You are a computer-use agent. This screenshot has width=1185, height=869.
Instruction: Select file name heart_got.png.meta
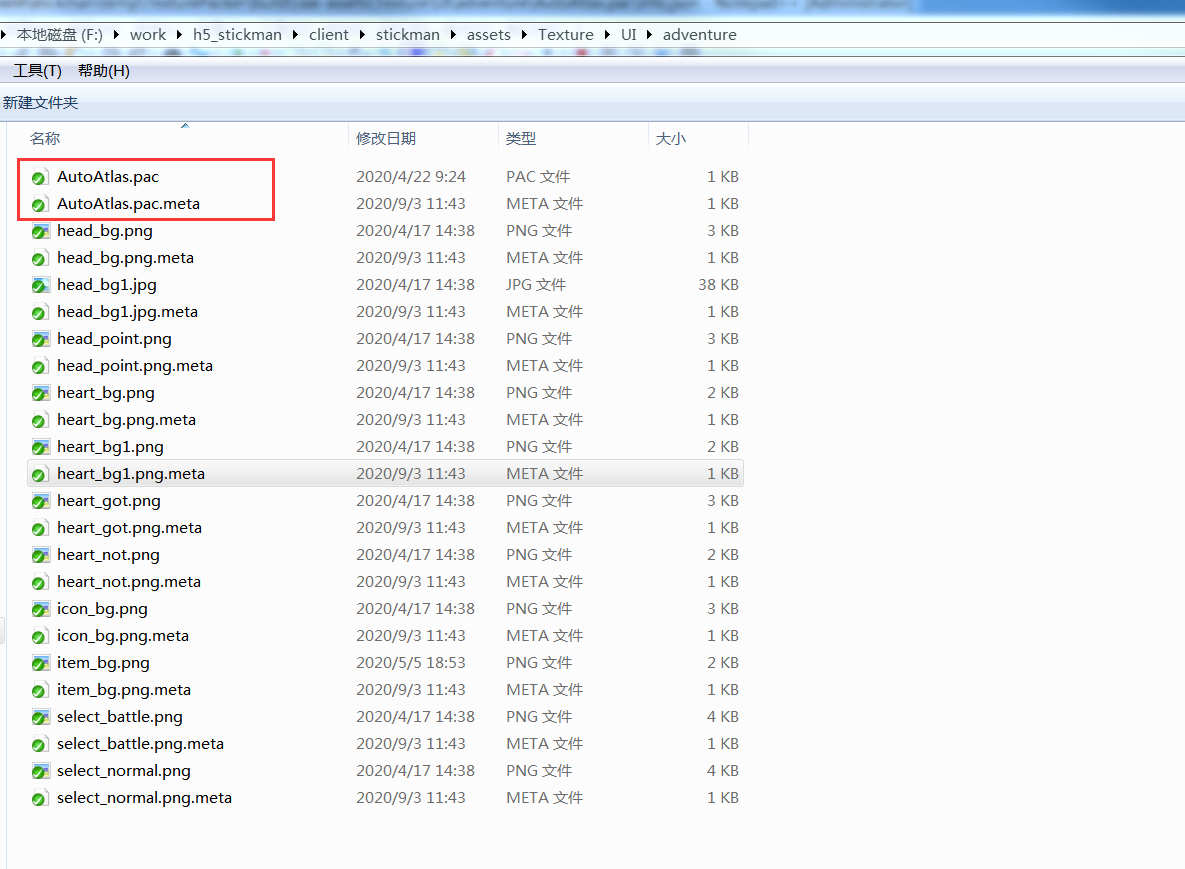coord(129,527)
